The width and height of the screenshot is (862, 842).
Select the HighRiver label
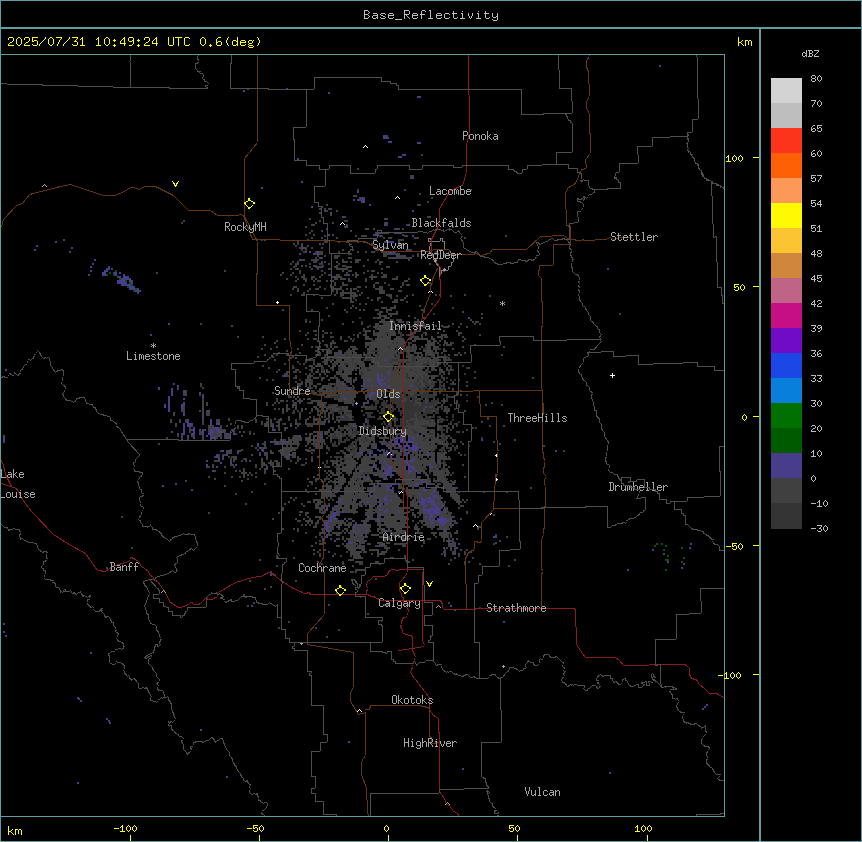[x=430, y=743]
